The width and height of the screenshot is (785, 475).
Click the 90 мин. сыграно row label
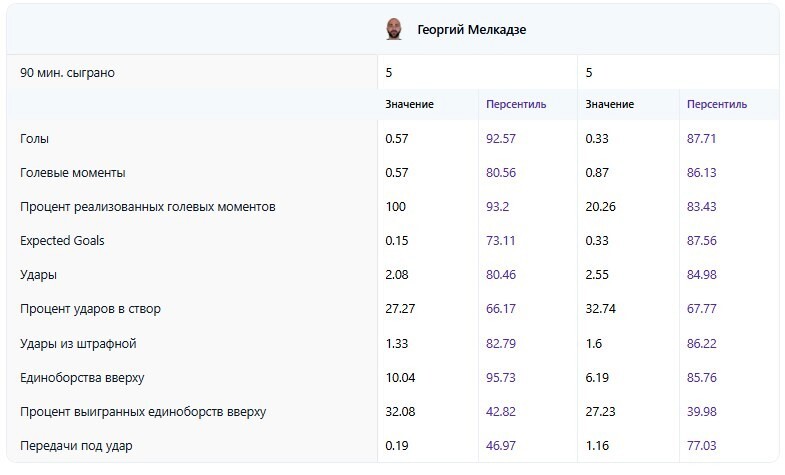67,73
